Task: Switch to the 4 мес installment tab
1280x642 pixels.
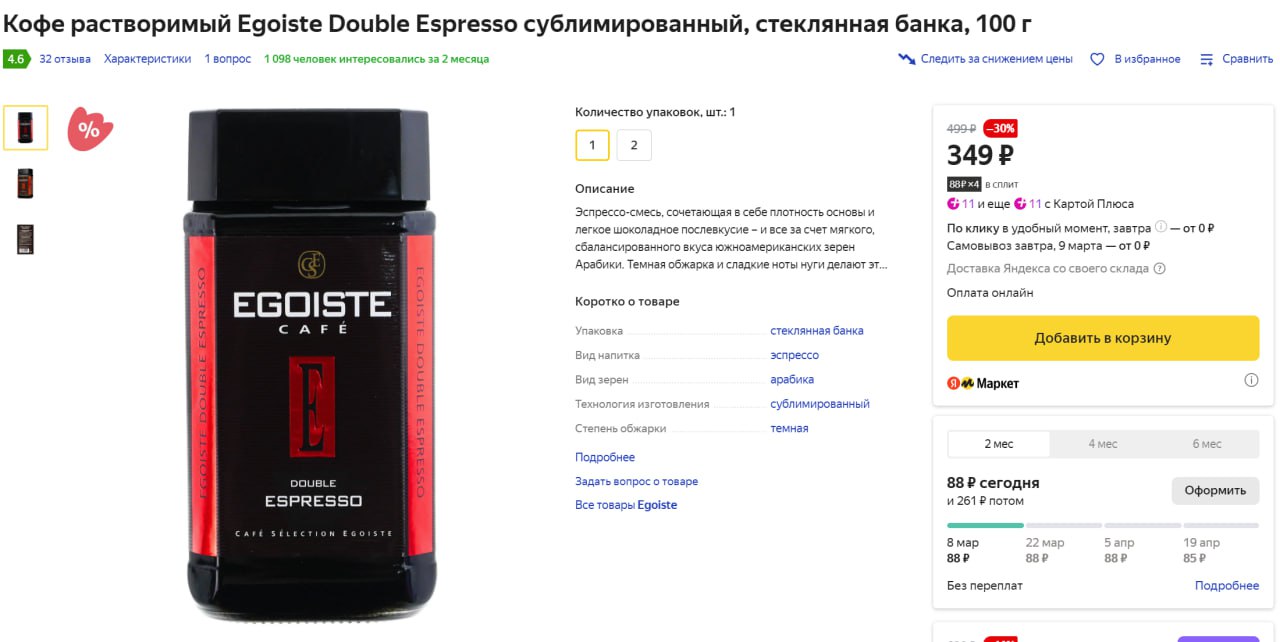Action: coord(1103,444)
